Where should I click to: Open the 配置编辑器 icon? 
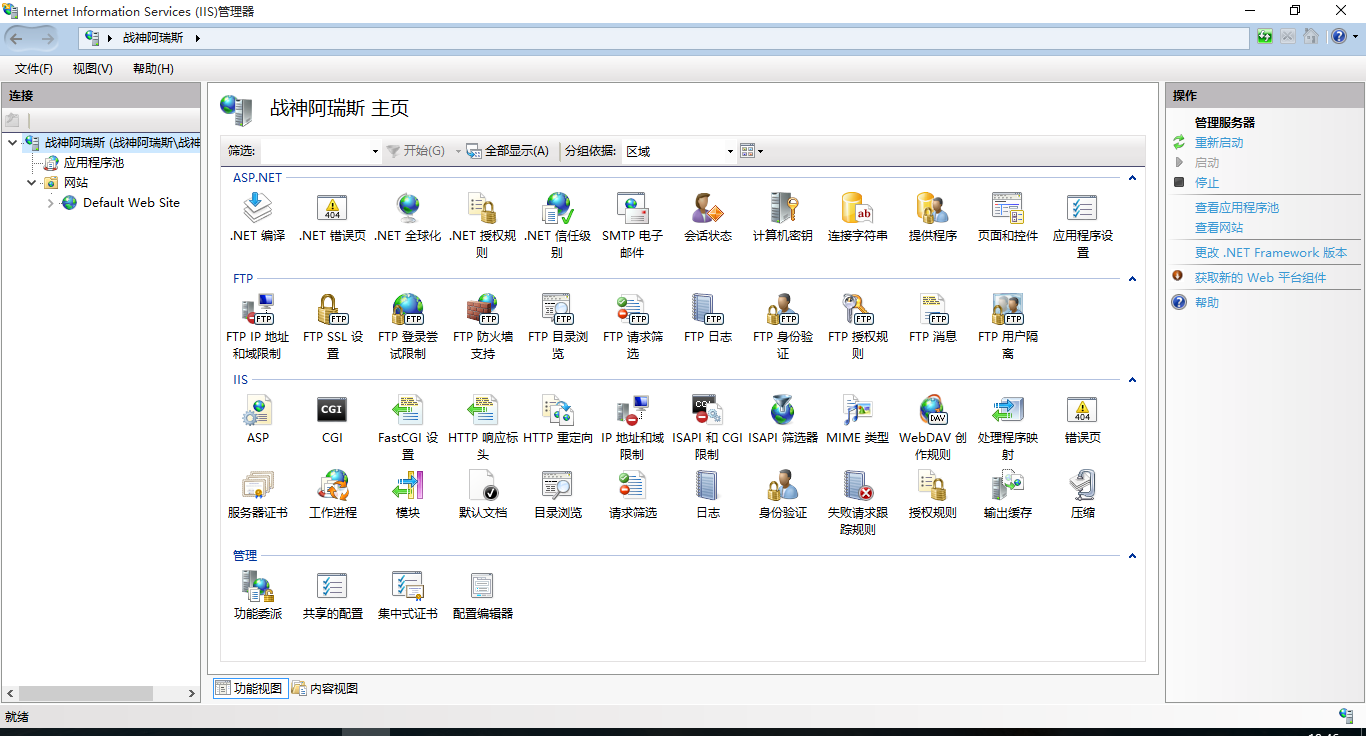[x=483, y=586]
